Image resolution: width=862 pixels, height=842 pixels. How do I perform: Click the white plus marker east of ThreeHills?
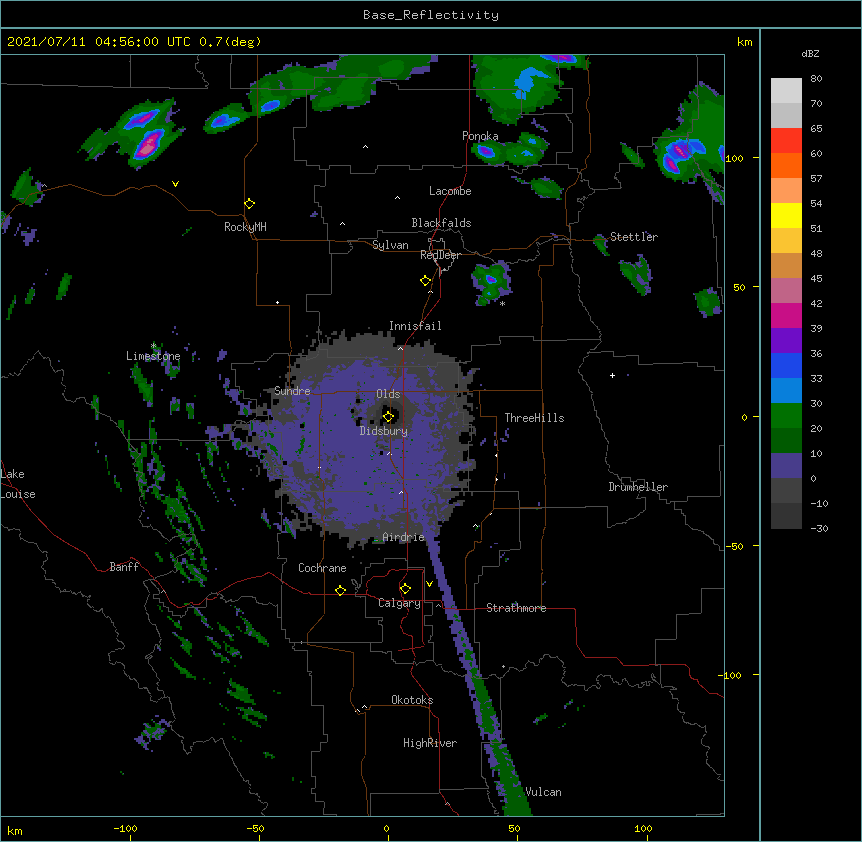click(x=612, y=375)
